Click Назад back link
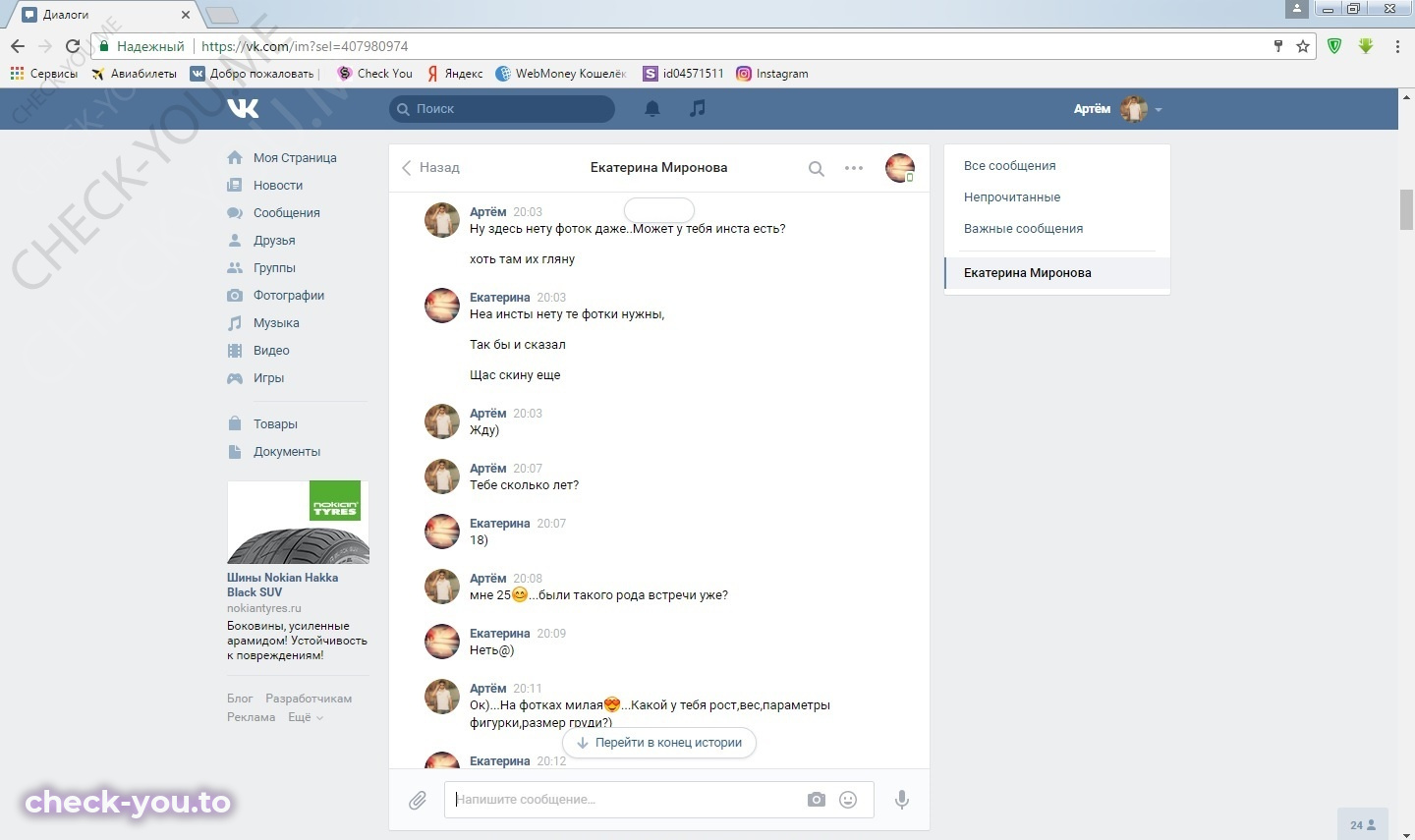The width and height of the screenshot is (1415, 840). [430, 168]
